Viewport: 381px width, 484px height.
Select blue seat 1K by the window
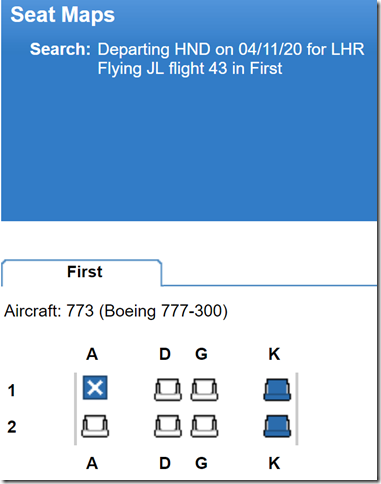tap(277, 389)
